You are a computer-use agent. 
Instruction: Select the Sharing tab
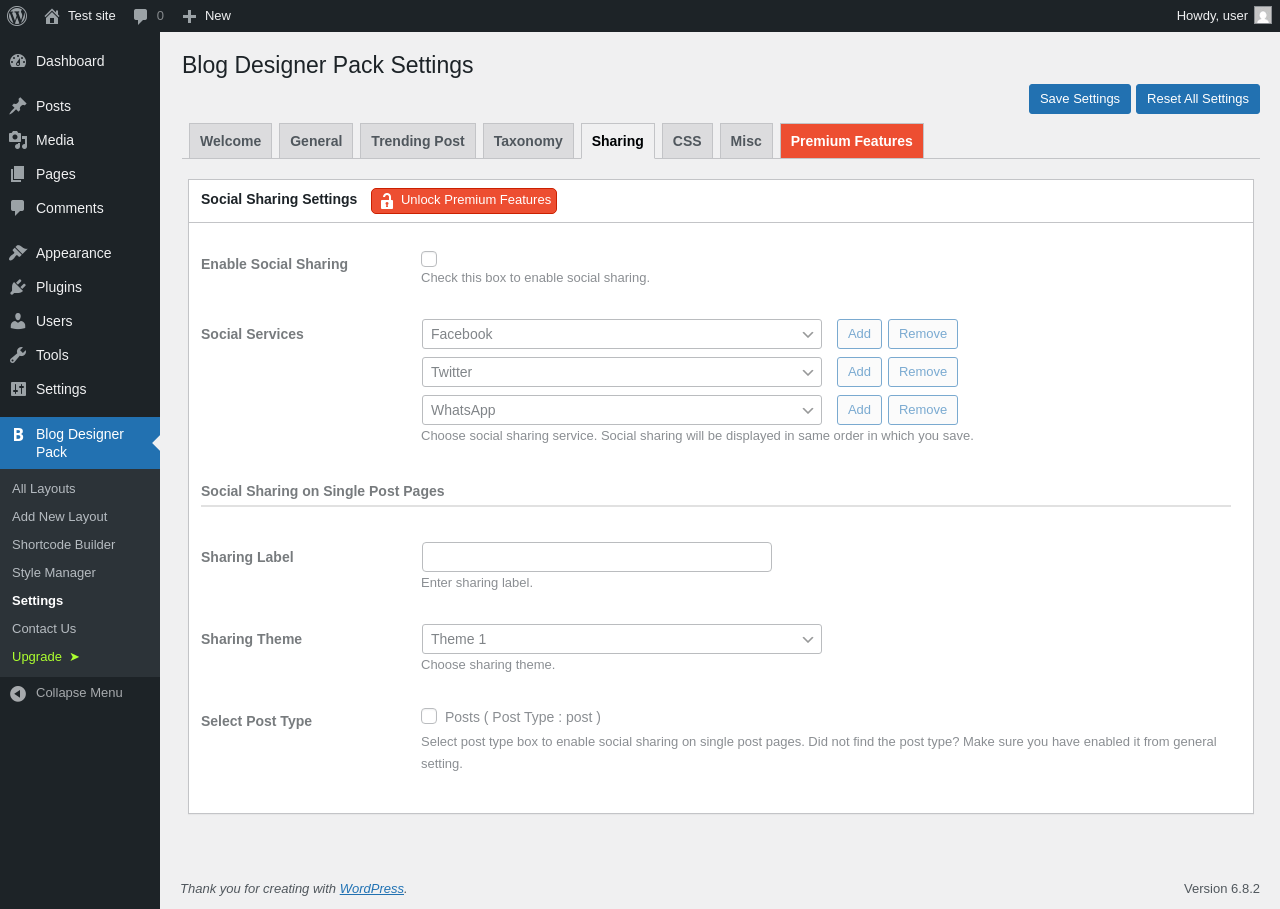tap(618, 141)
